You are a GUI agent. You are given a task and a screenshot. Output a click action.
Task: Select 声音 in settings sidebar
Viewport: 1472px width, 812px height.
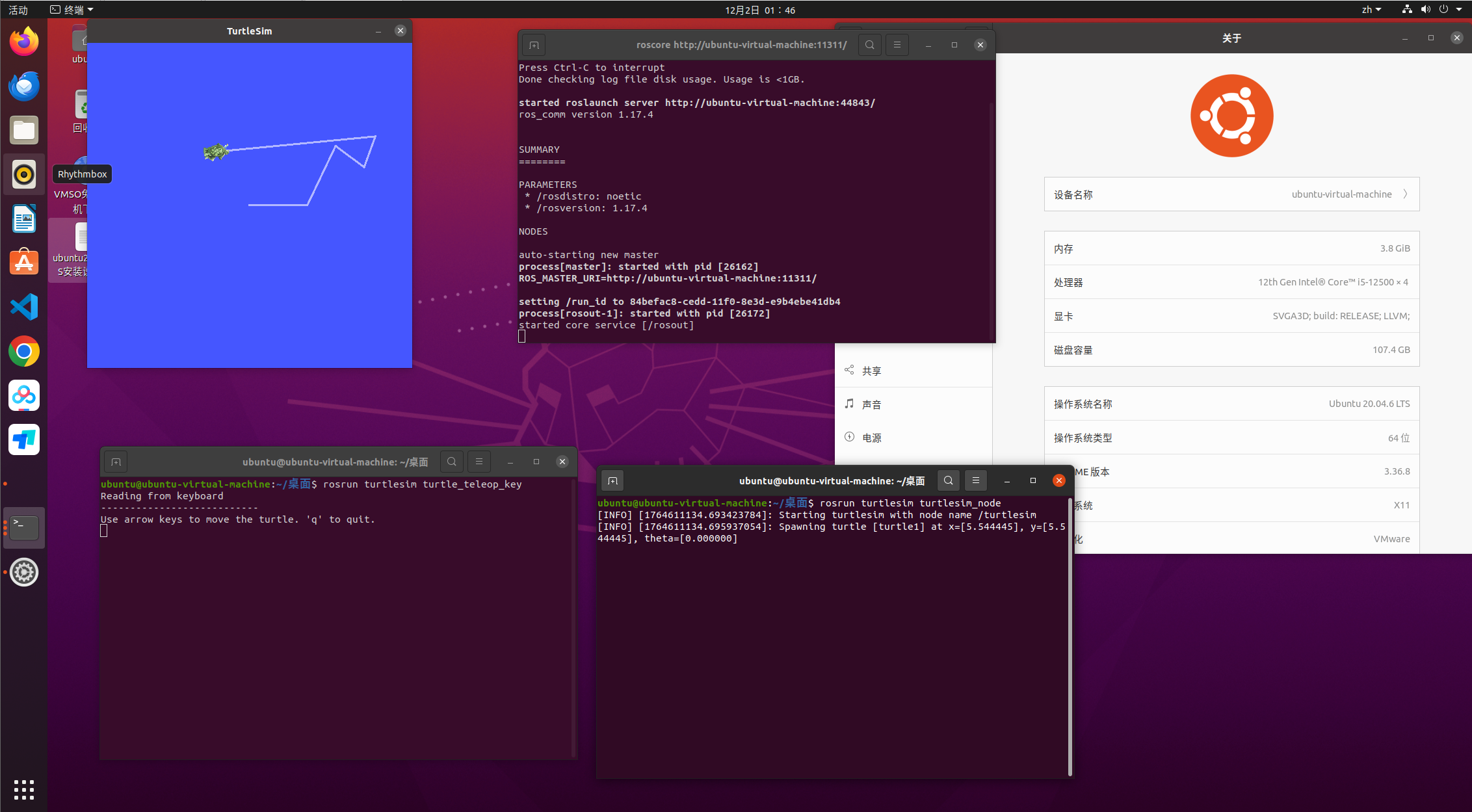[871, 404]
